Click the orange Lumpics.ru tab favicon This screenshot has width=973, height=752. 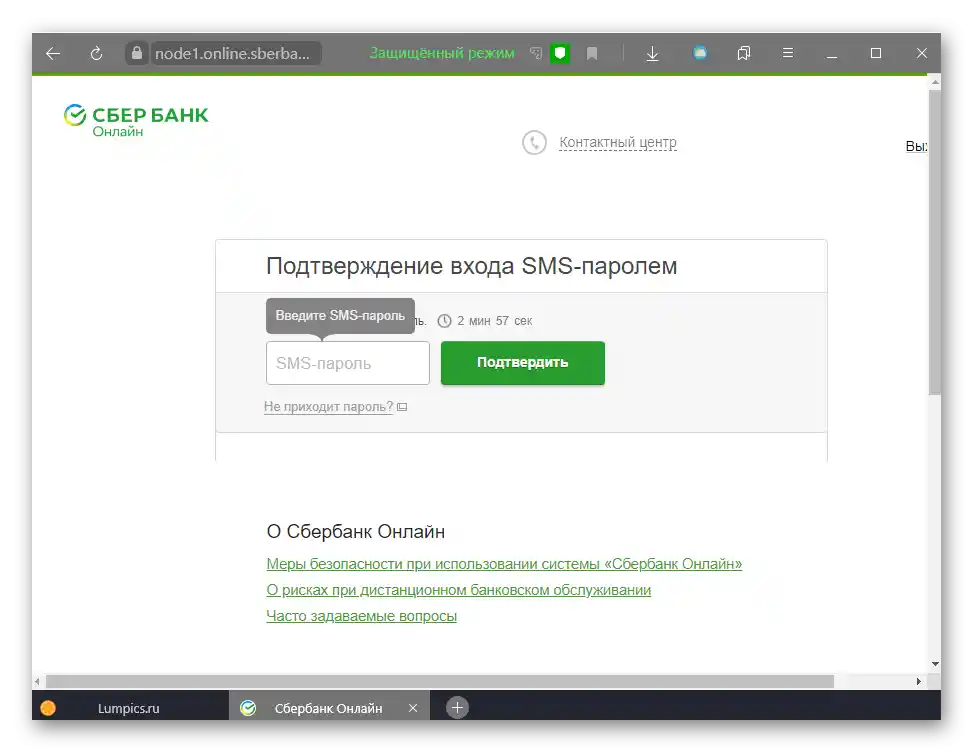point(48,708)
